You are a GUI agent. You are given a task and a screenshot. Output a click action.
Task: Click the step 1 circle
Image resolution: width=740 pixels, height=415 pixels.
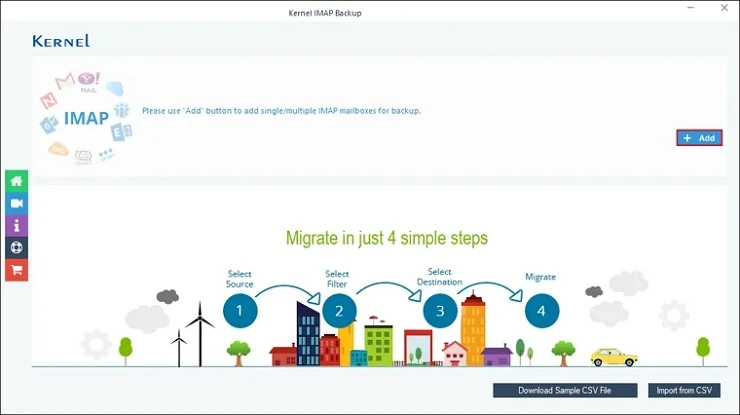point(240,311)
